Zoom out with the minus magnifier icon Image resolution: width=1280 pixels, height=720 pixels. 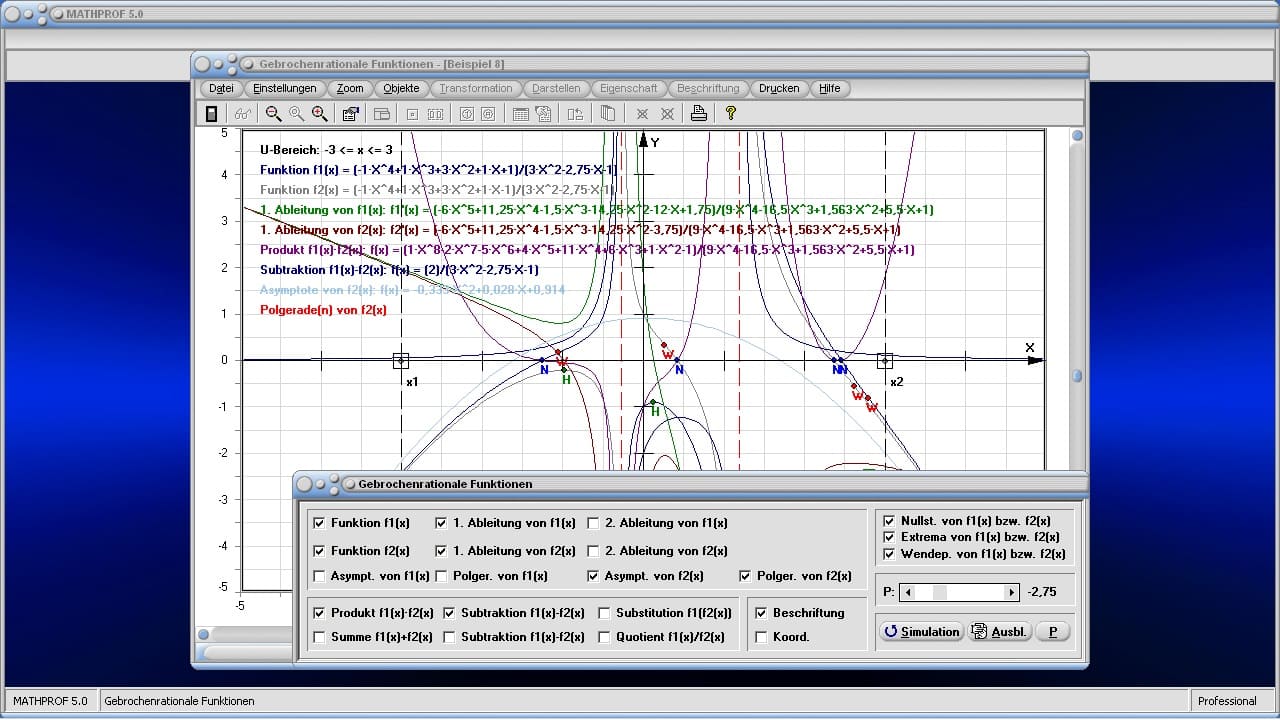click(273, 114)
